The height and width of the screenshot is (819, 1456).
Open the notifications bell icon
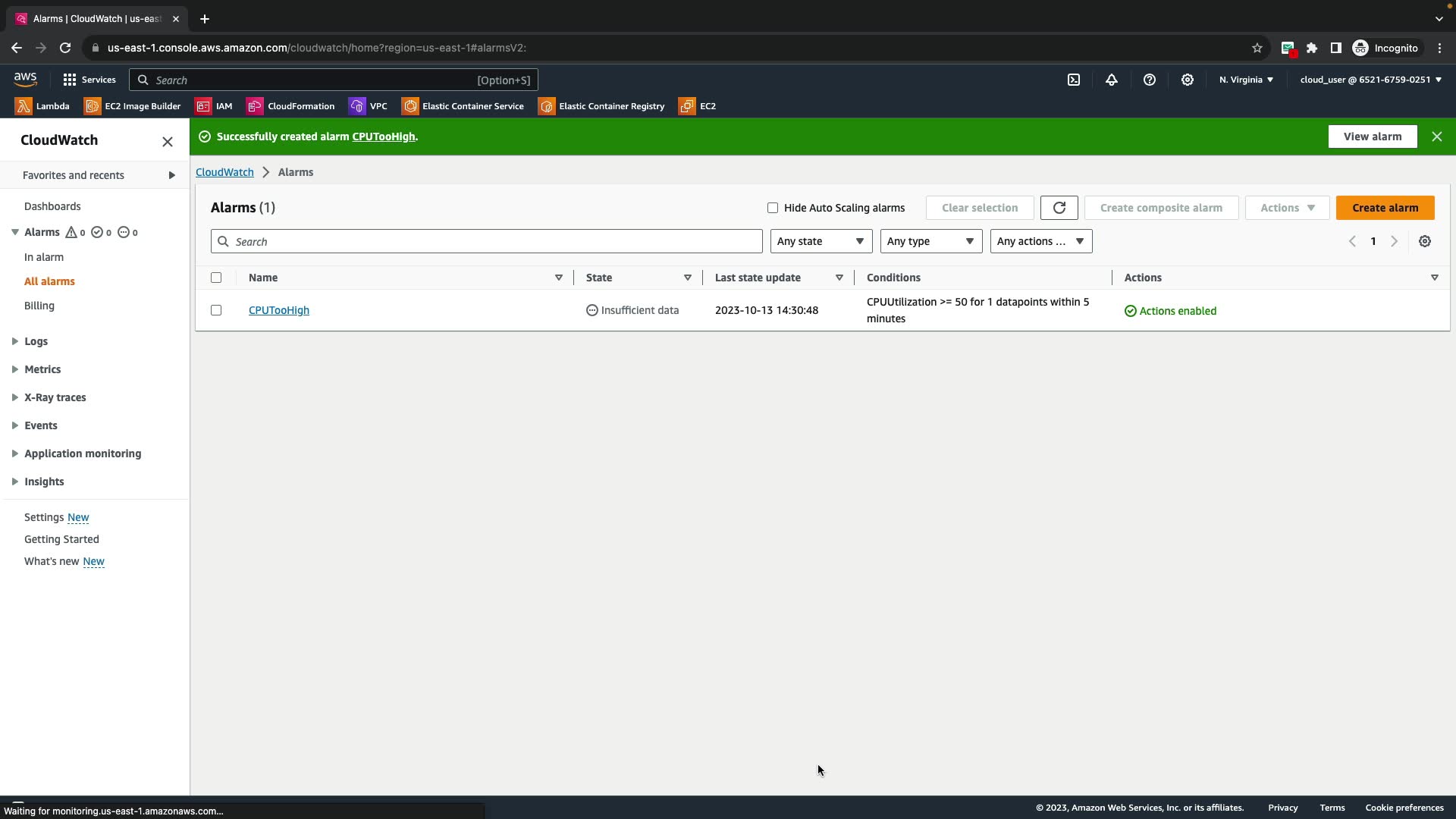[x=1112, y=80]
